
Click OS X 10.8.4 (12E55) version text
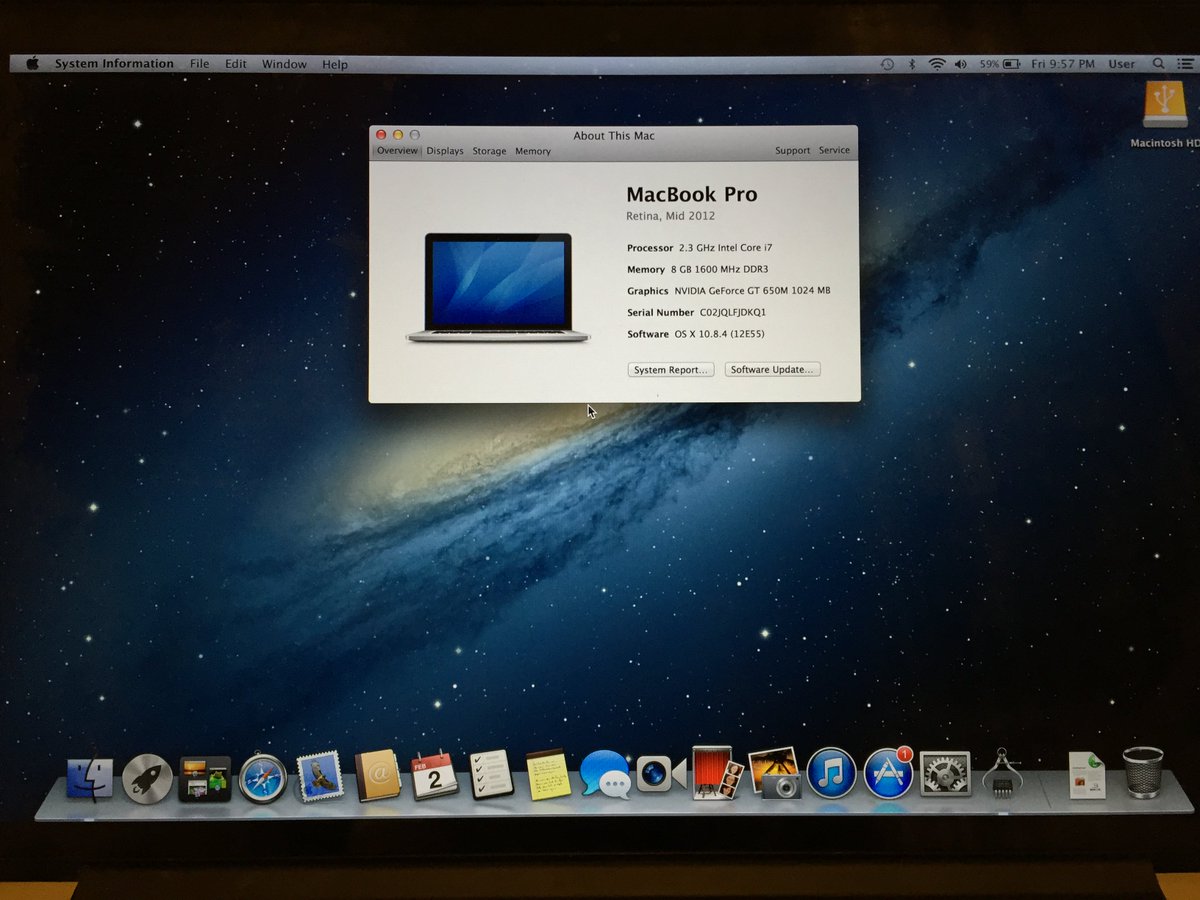[x=719, y=334]
